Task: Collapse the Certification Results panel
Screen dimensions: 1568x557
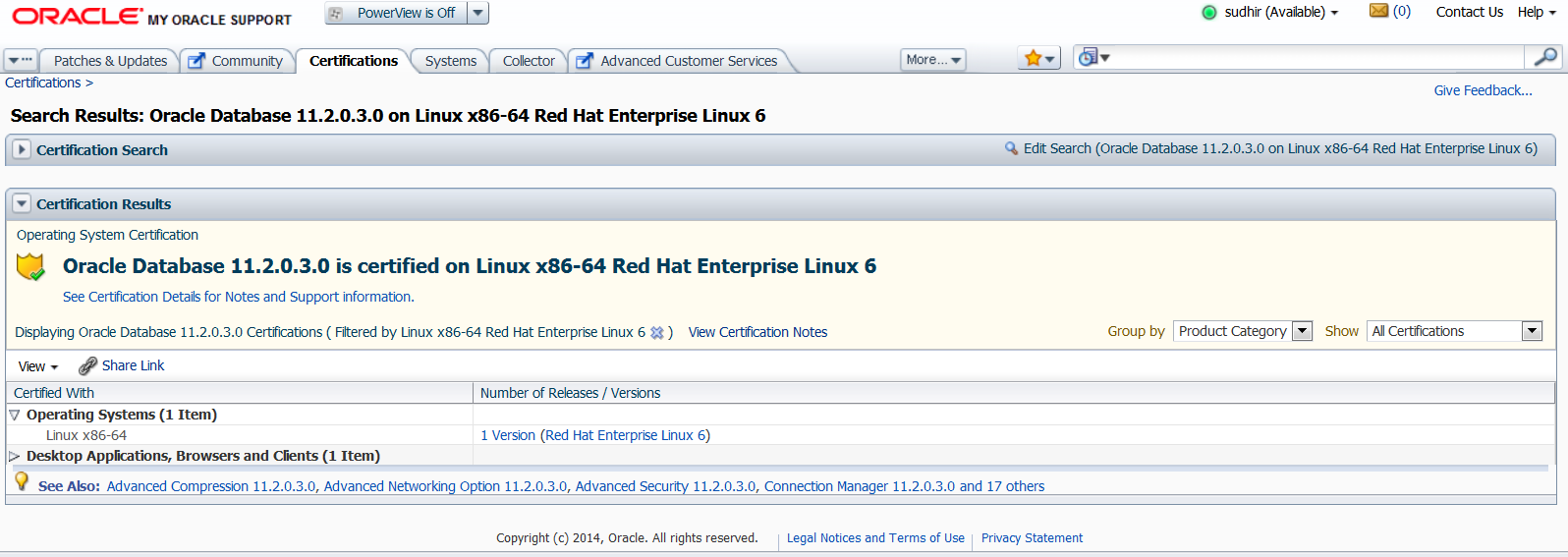Action: coord(22,204)
